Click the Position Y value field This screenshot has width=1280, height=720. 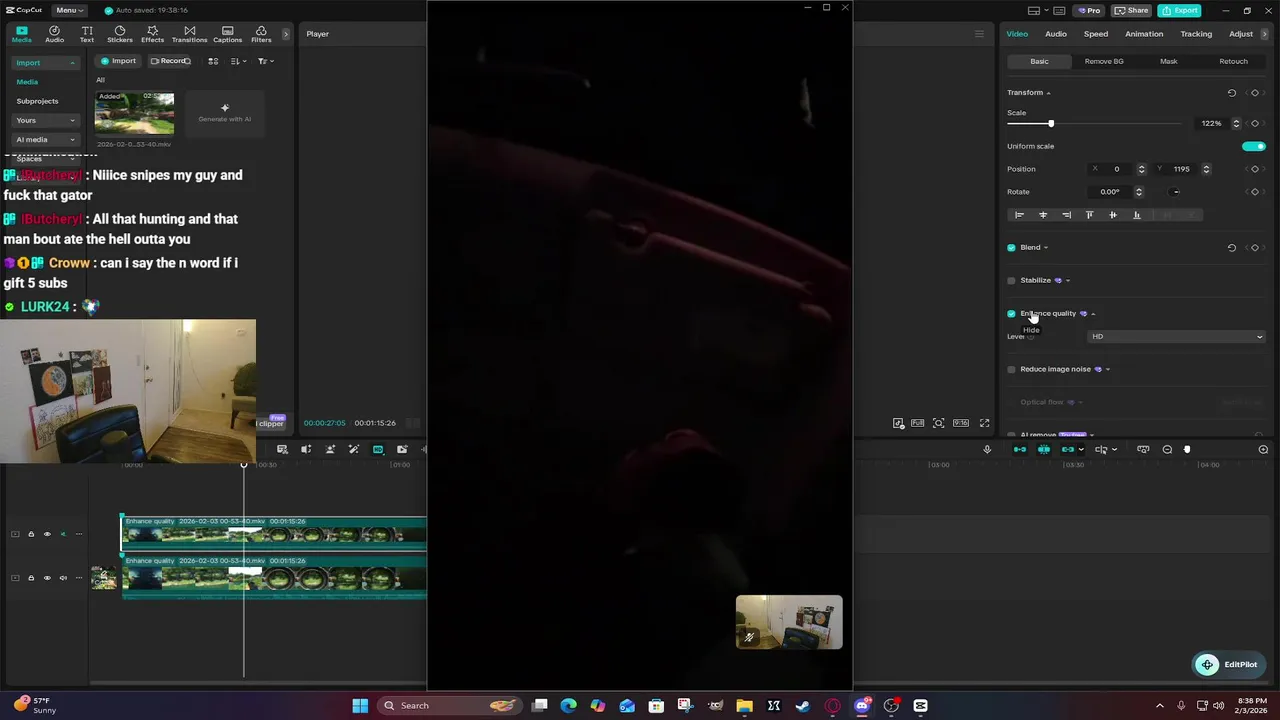coord(1182,169)
